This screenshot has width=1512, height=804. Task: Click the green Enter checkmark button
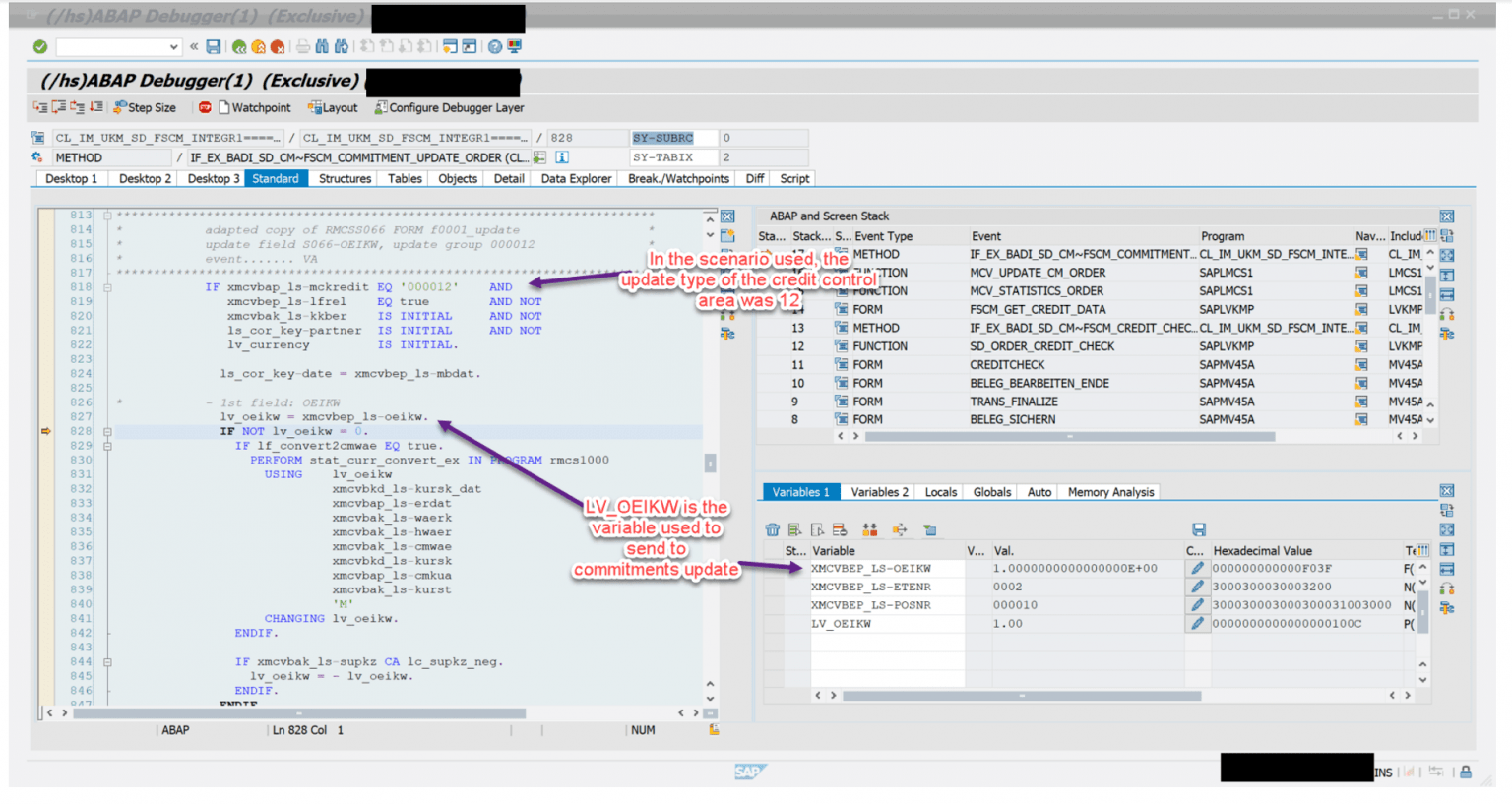40,46
